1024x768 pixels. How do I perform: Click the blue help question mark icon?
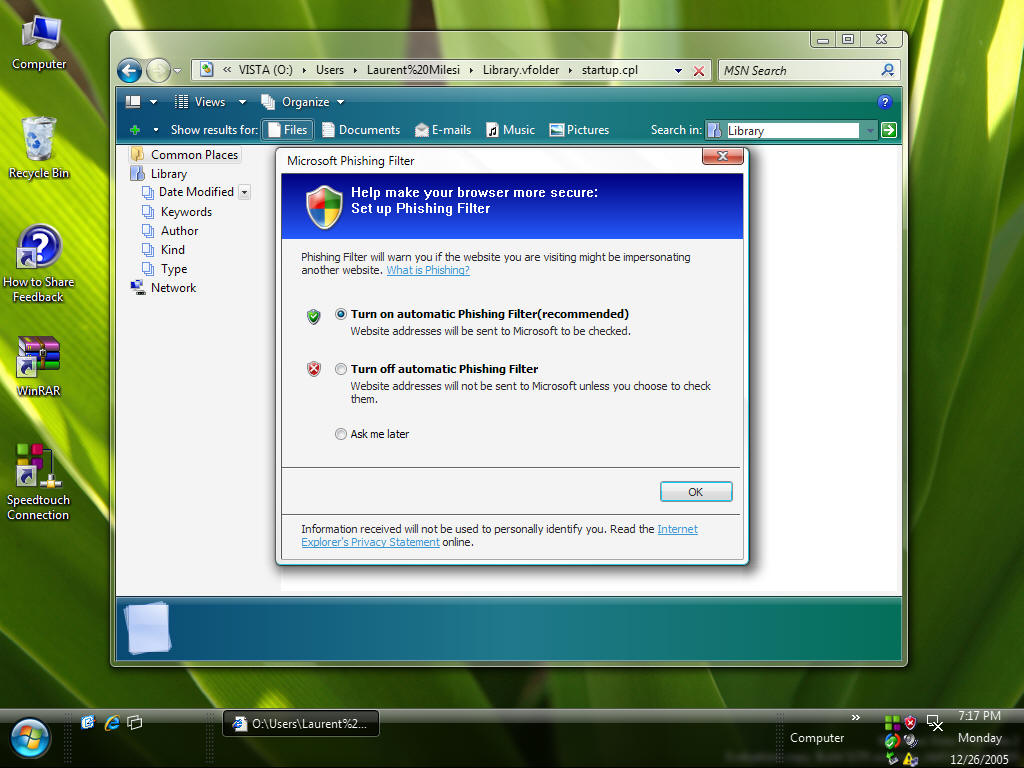pos(884,102)
